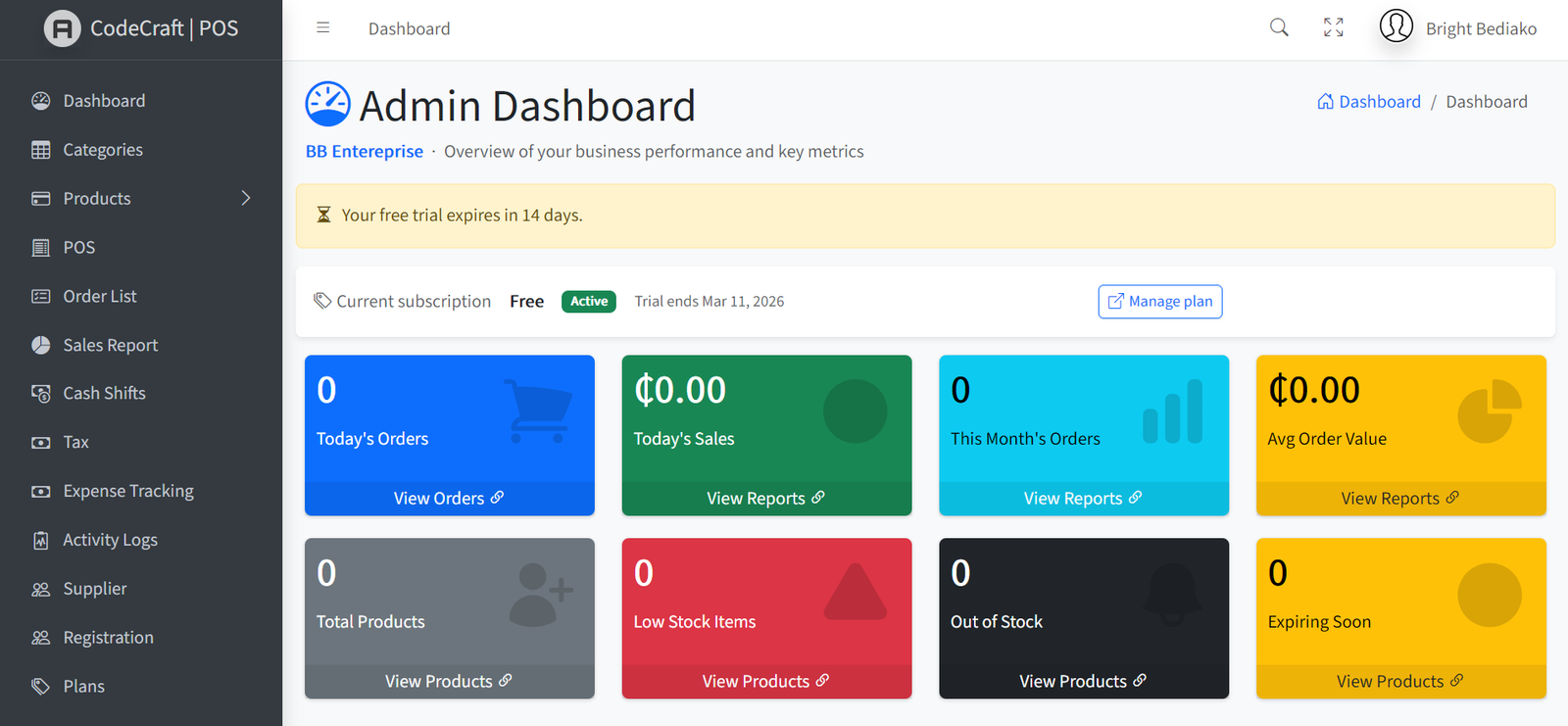Go to Cash Shifts in sidebar
The height and width of the screenshot is (726, 1568).
(x=104, y=393)
